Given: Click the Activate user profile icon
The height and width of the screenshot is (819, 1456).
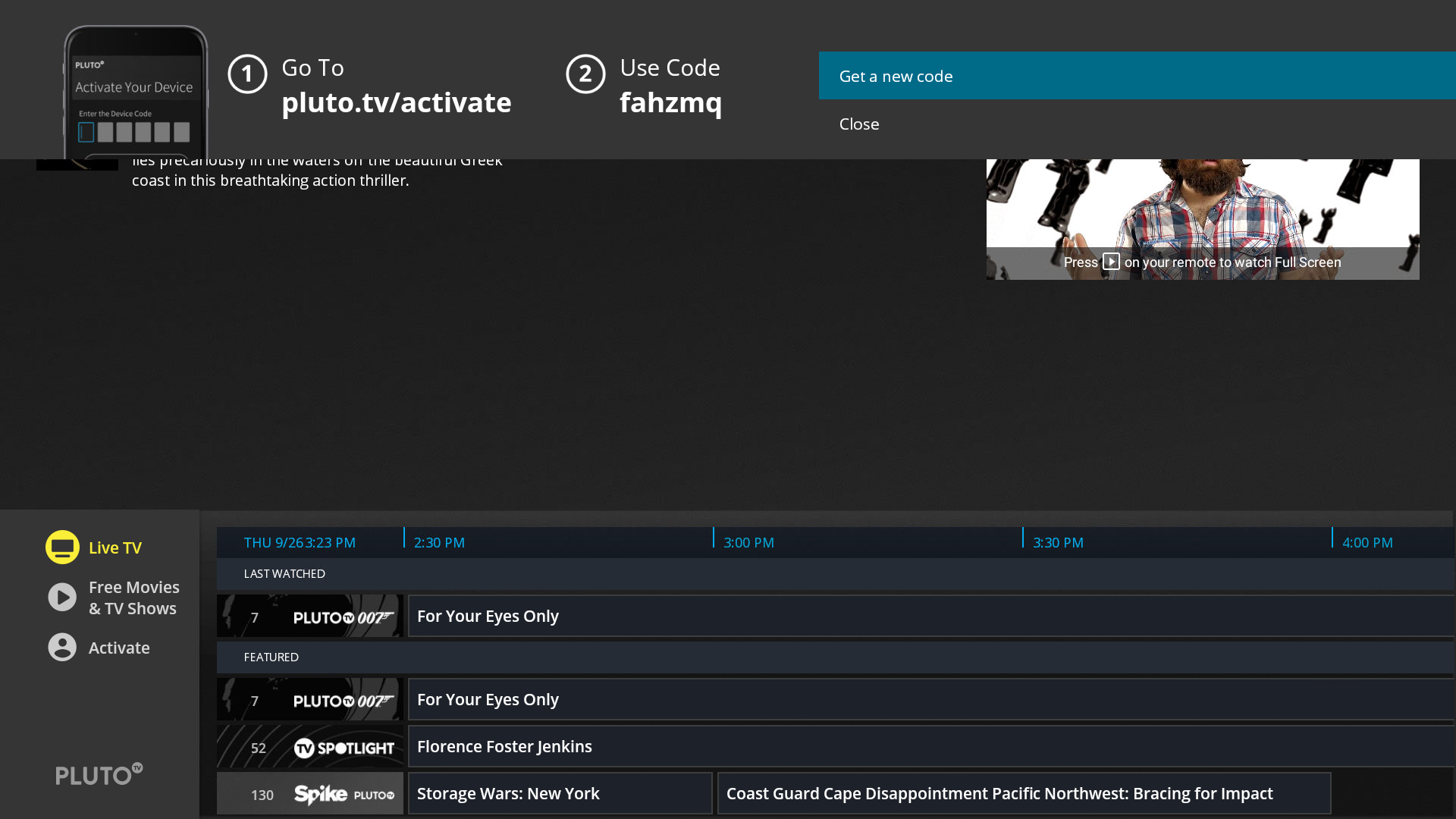Looking at the screenshot, I should click(x=62, y=648).
